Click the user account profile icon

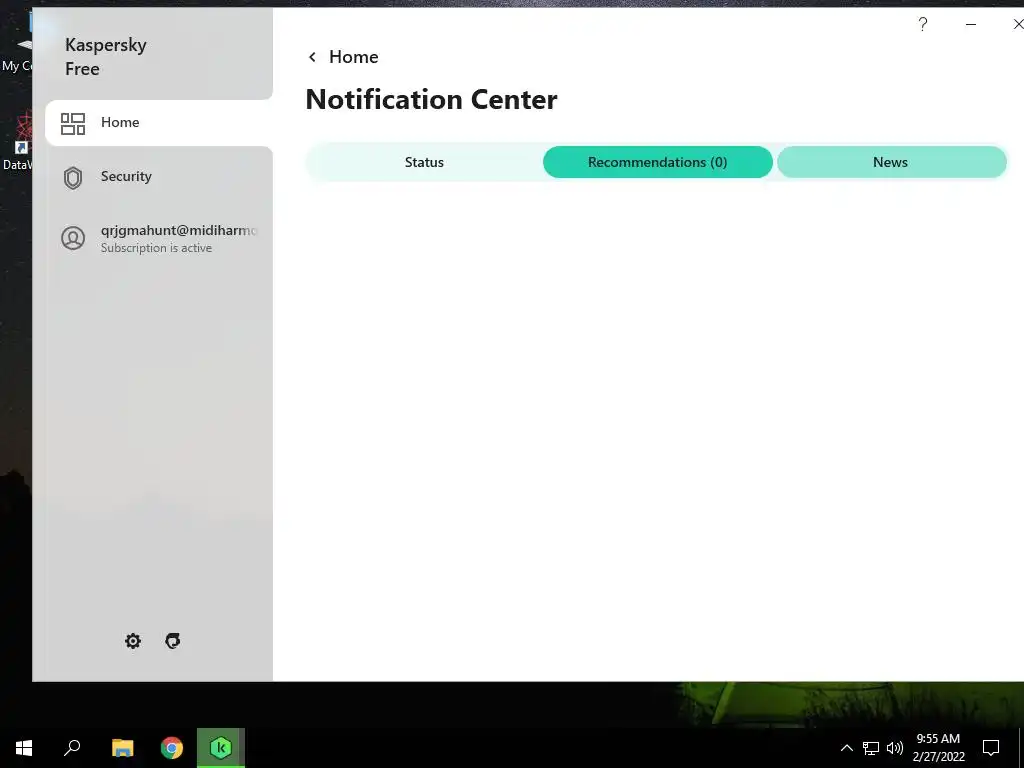click(x=73, y=238)
